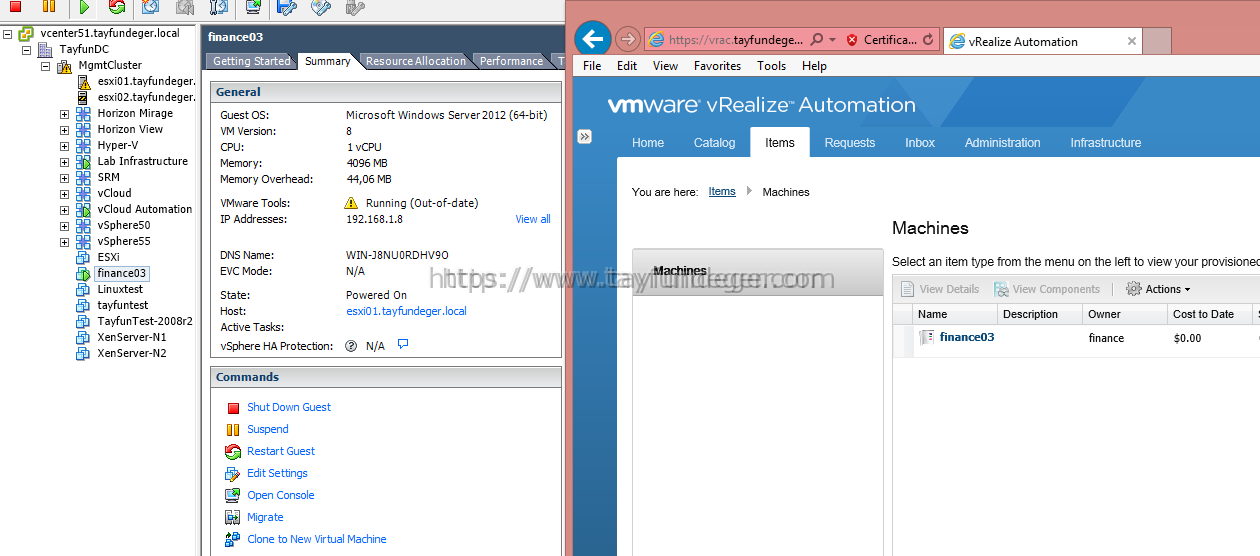
Task: Click the red Power Off toolbar icon
Action: tap(15, 7)
